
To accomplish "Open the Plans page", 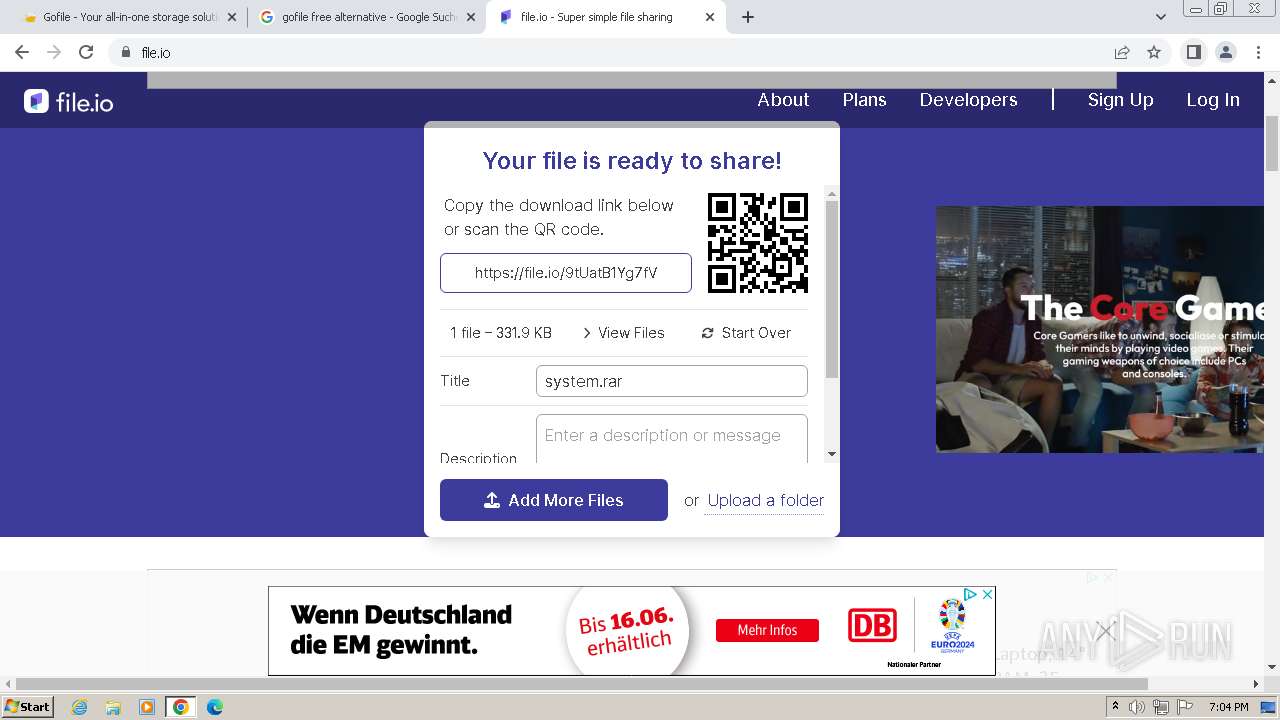I will click(x=864, y=100).
